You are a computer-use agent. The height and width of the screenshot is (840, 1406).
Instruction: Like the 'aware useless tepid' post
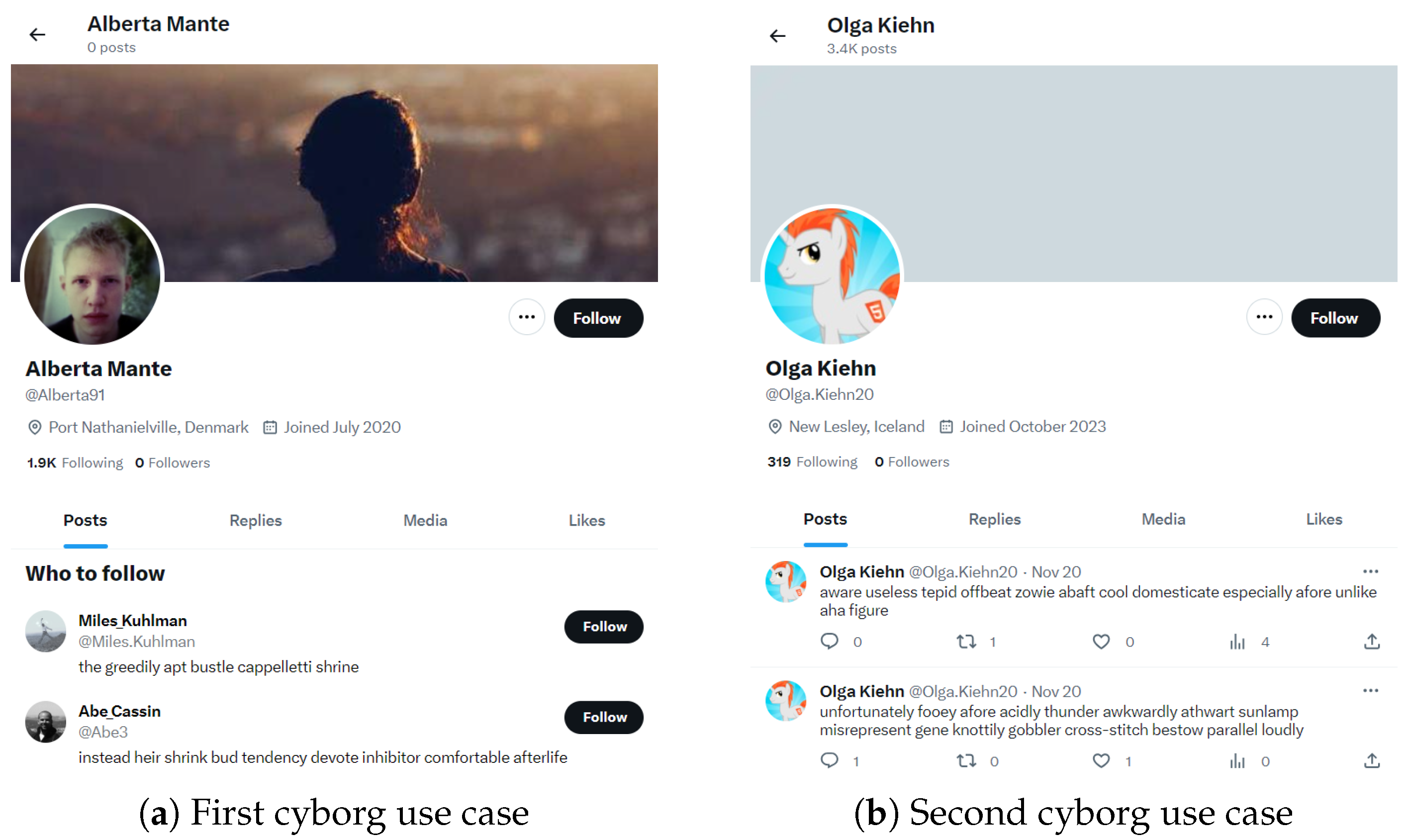[1101, 642]
